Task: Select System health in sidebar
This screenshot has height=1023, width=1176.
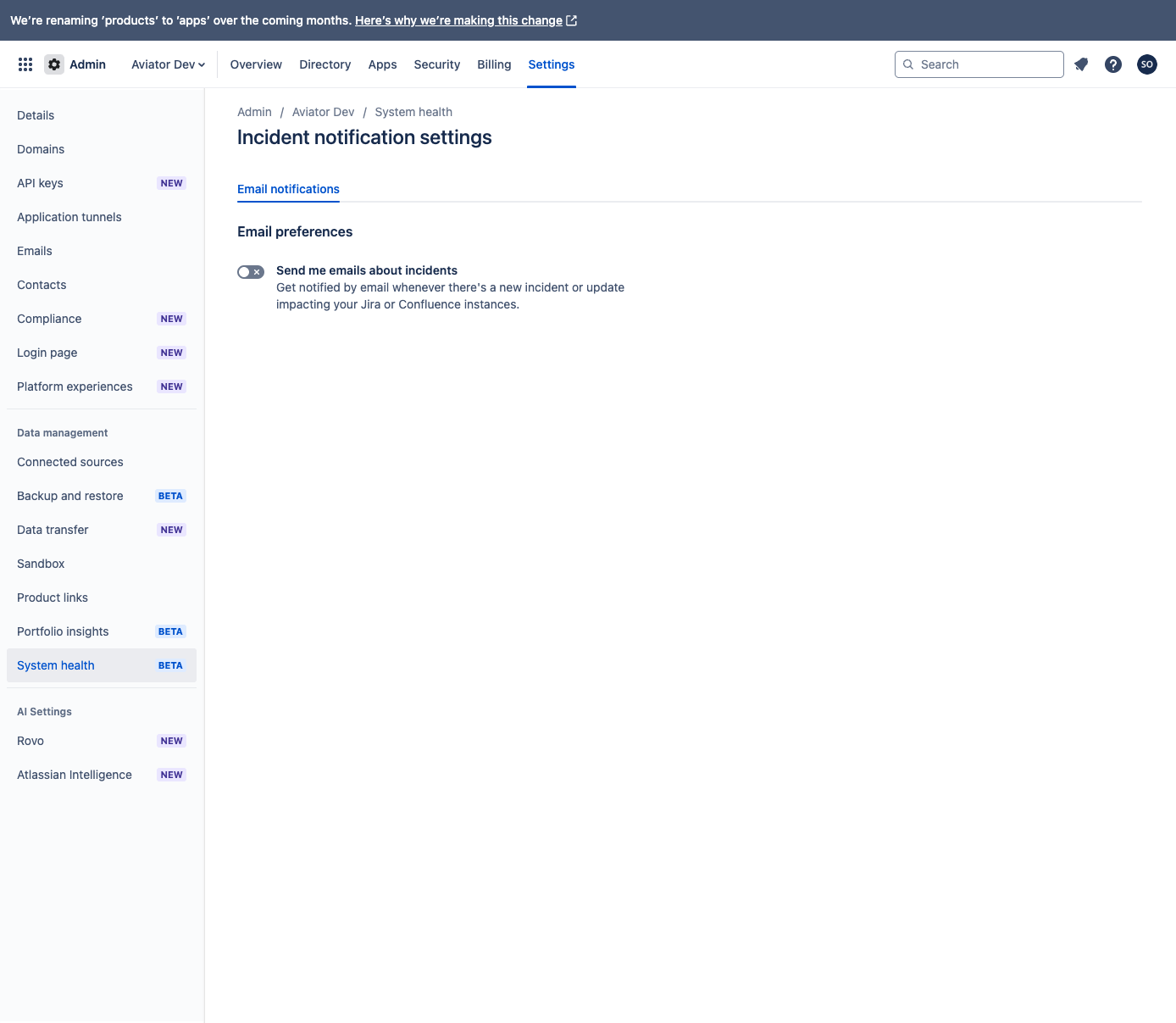Action: 102,665
